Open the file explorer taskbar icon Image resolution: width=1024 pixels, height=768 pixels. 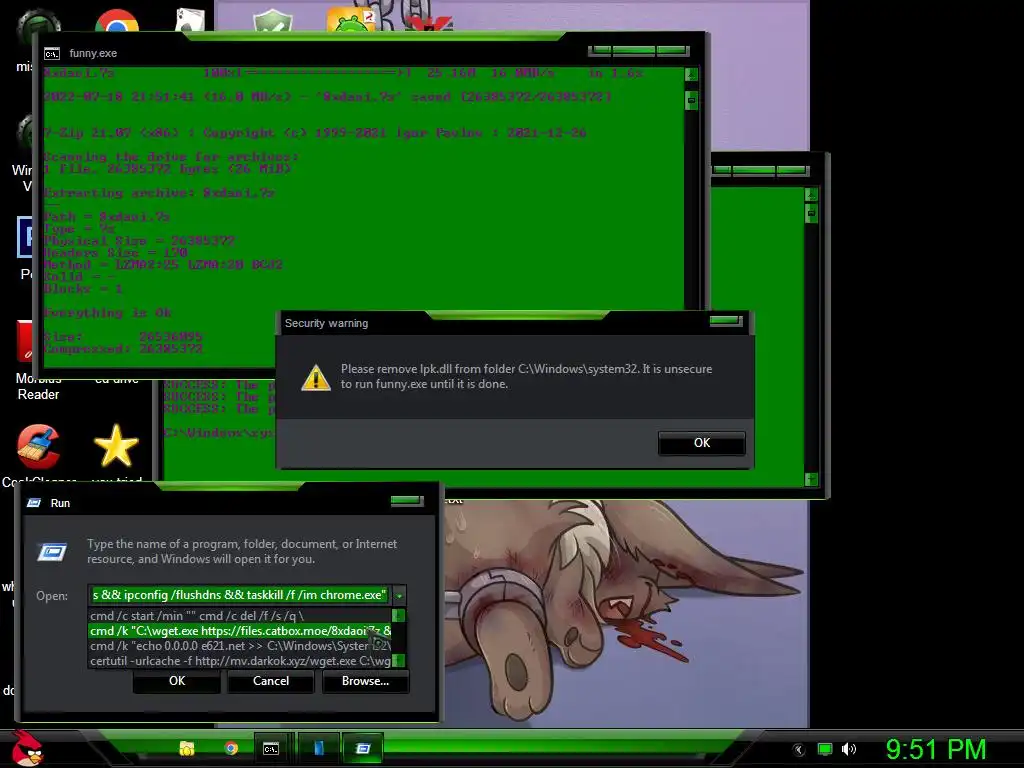pyautogui.click(x=187, y=748)
